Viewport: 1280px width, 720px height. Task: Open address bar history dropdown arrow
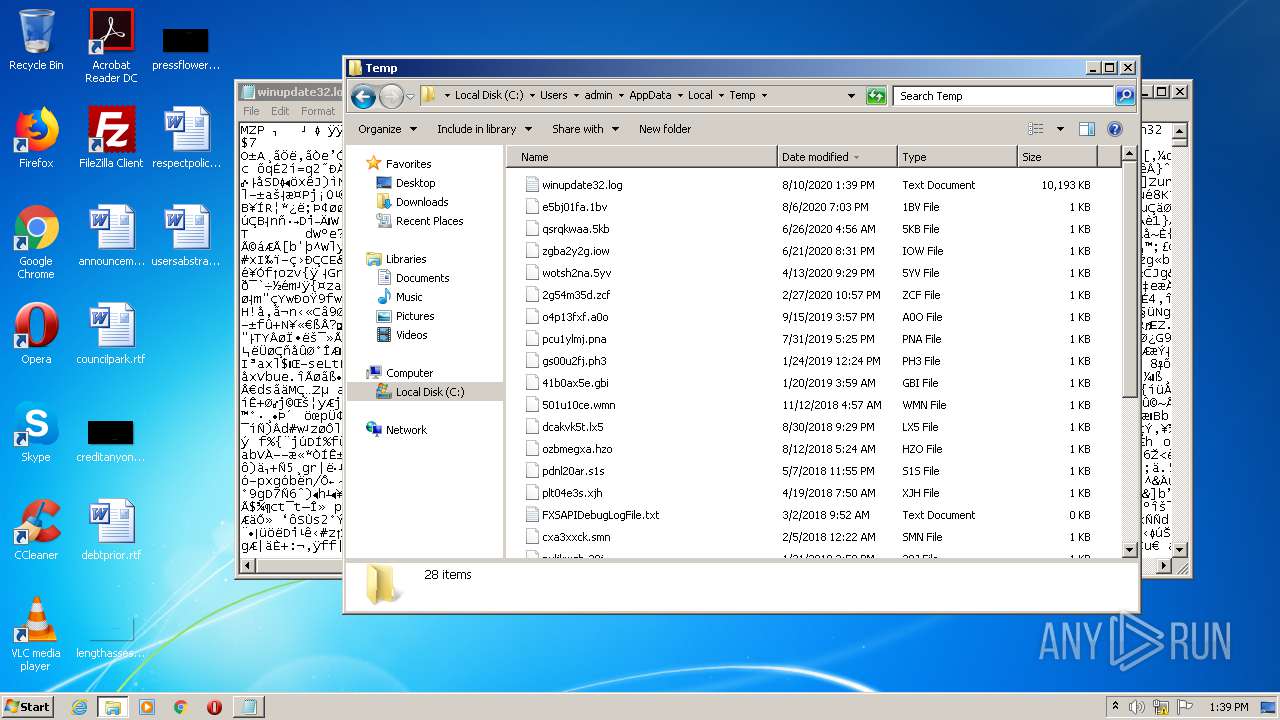(x=851, y=96)
